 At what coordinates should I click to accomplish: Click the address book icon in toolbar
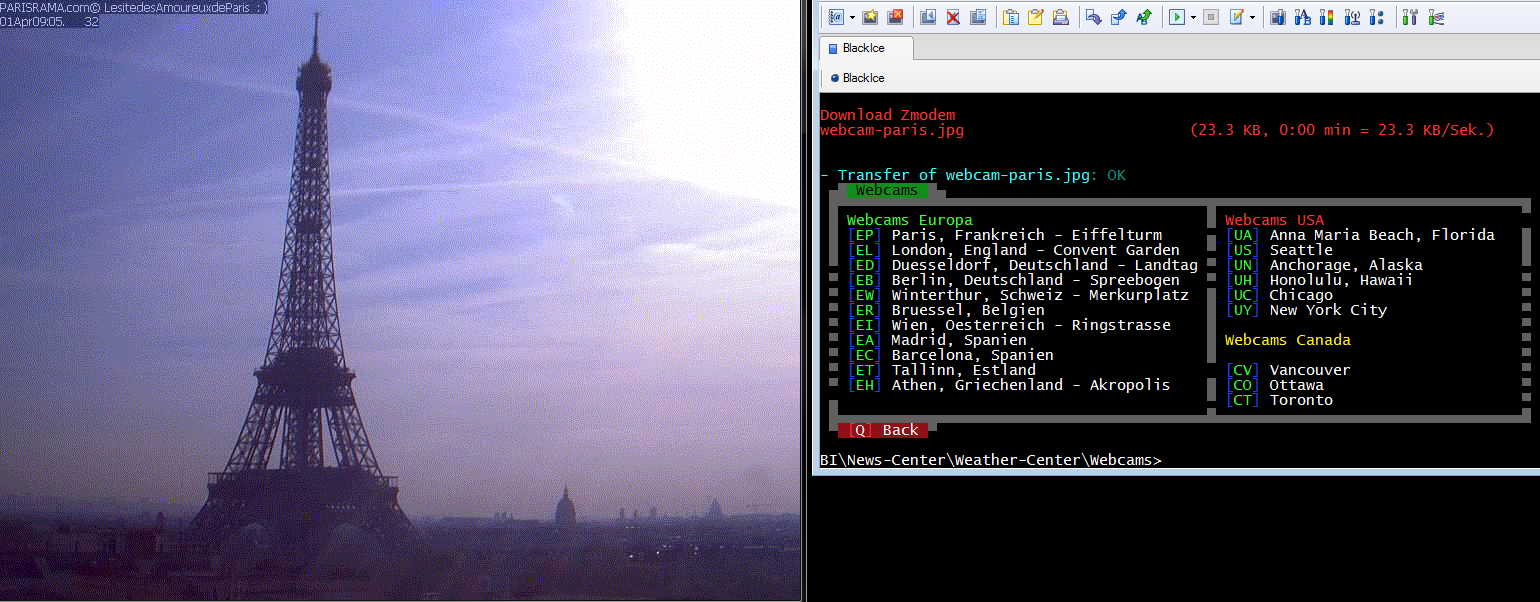(835, 17)
